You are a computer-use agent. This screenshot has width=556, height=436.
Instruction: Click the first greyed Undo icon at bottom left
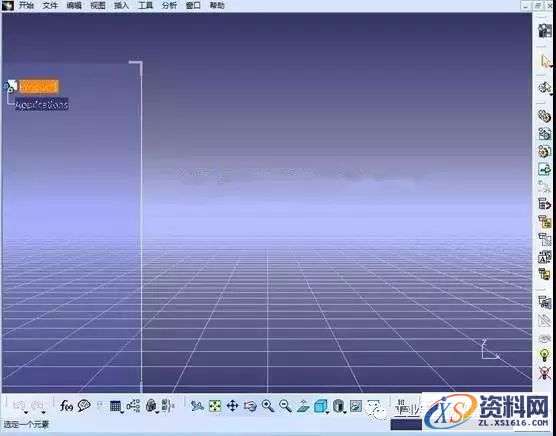[20, 404]
